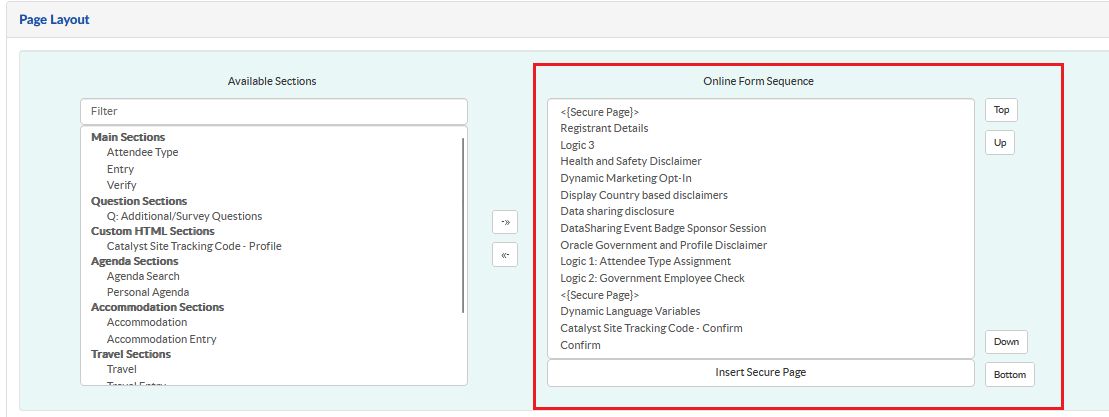The image size is (1109, 417).
Task: Select Registrant Details in sequence
Action: pyautogui.click(x=604, y=128)
